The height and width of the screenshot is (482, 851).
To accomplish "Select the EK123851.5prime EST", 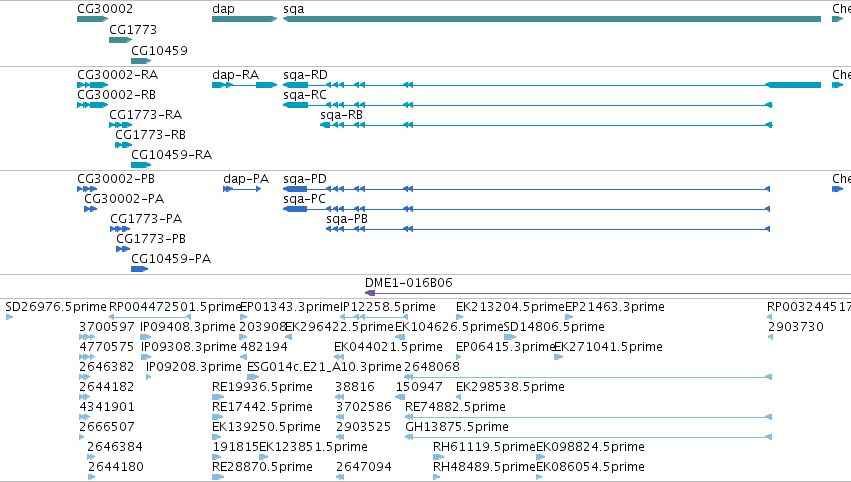I will click(264, 458).
